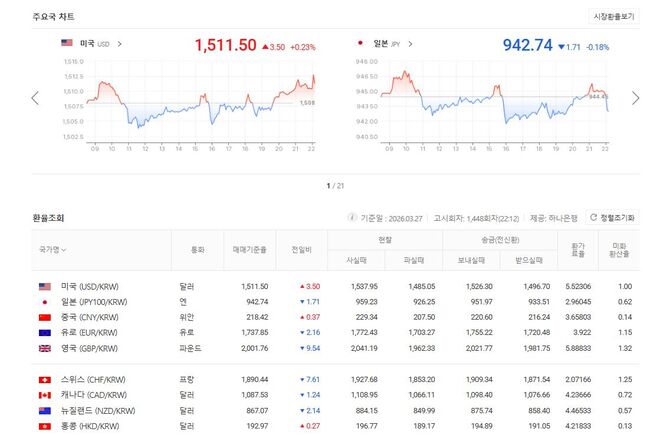Click the Switzerland flag icon in table
This screenshot has height=435, width=650.
[44, 381]
